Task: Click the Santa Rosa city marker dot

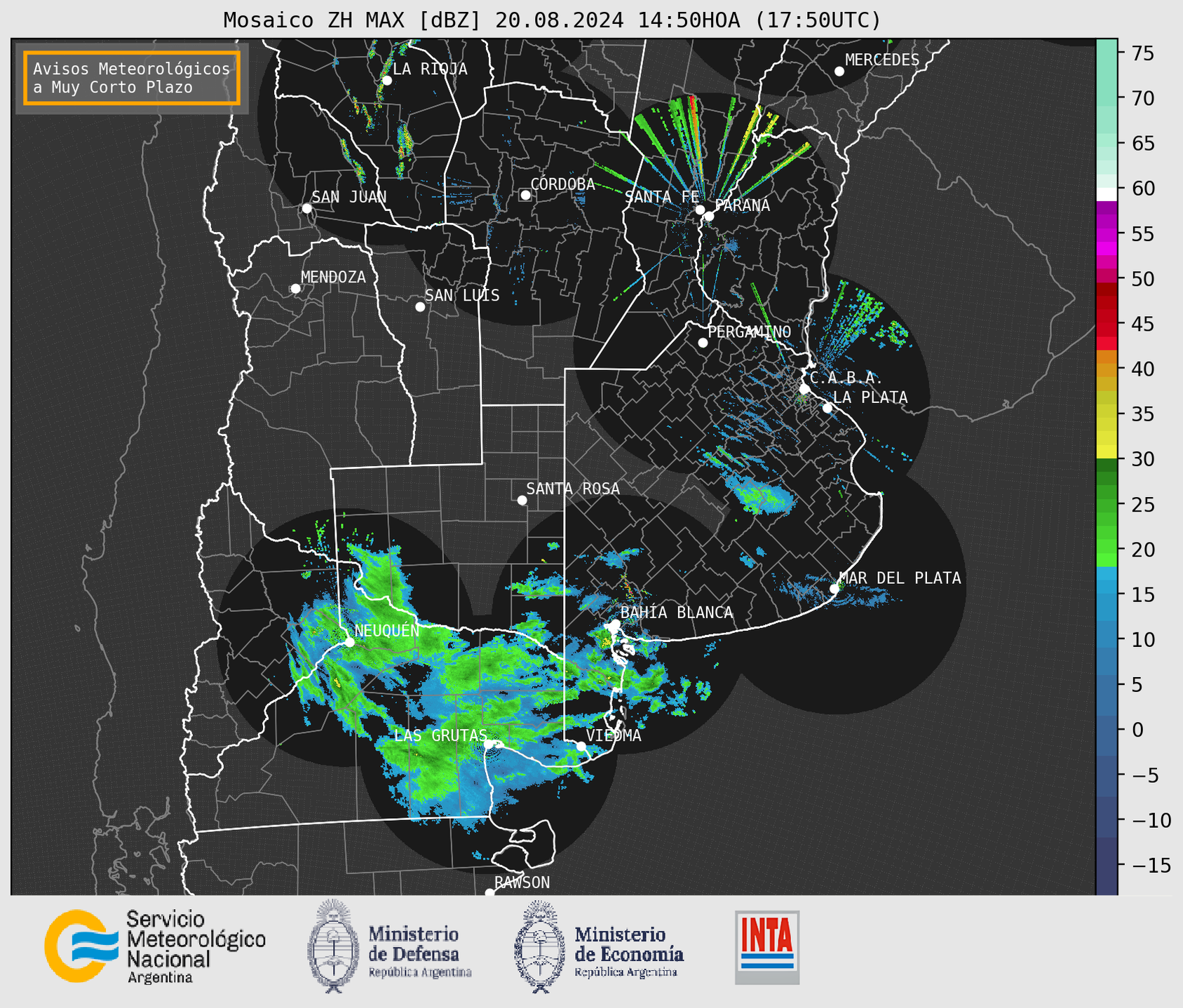Action: [522, 500]
